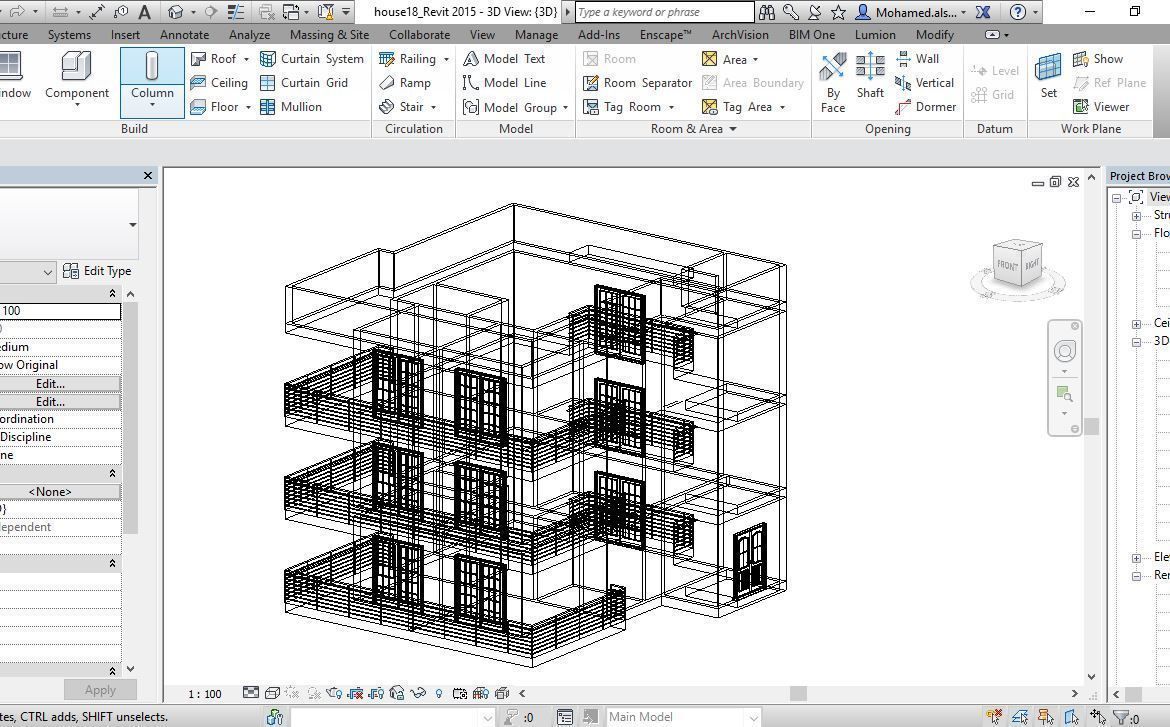This screenshot has width=1170, height=727.
Task: Select the Floor tool
Action: 215,107
